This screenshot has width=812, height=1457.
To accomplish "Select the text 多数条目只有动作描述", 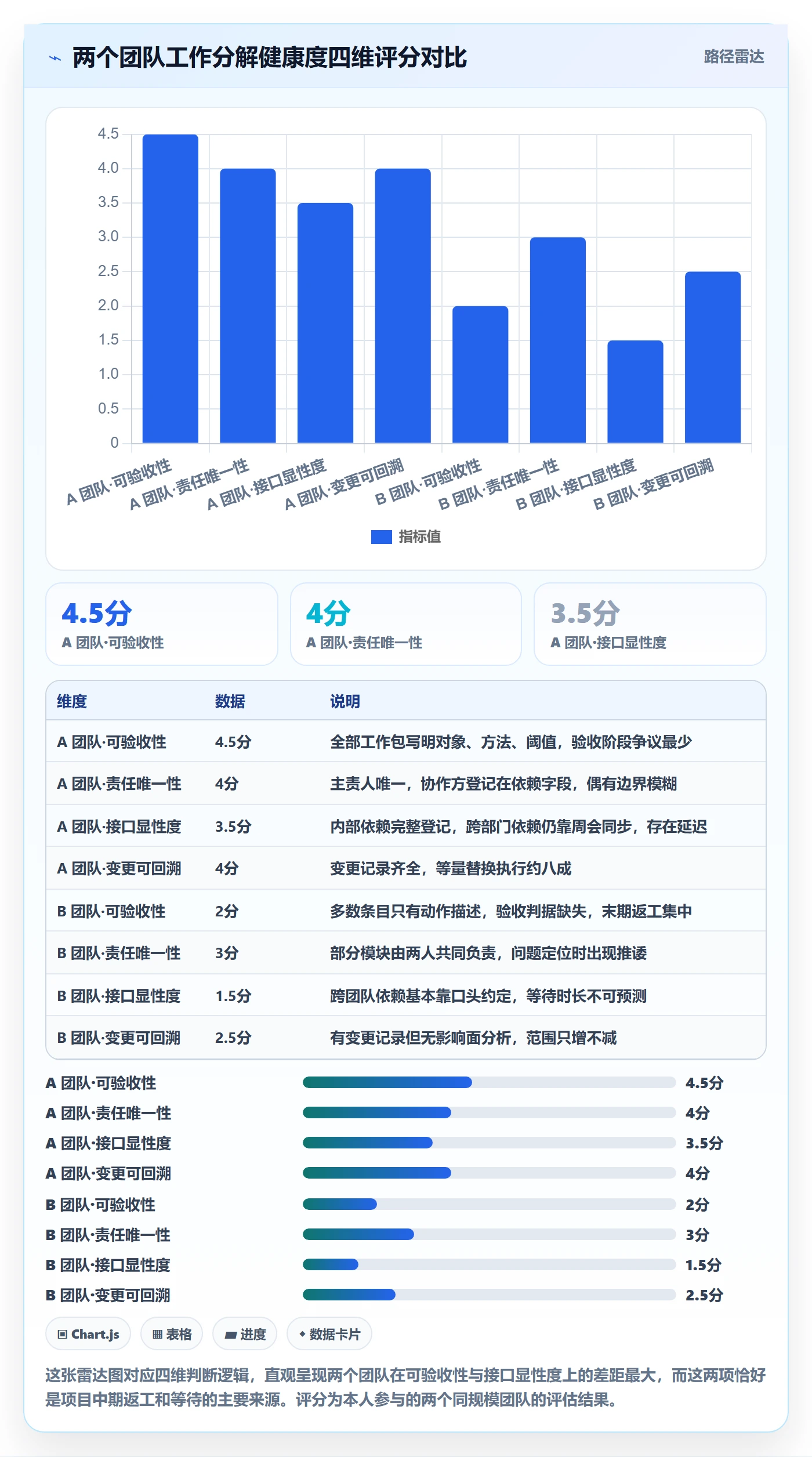I will click(405, 911).
